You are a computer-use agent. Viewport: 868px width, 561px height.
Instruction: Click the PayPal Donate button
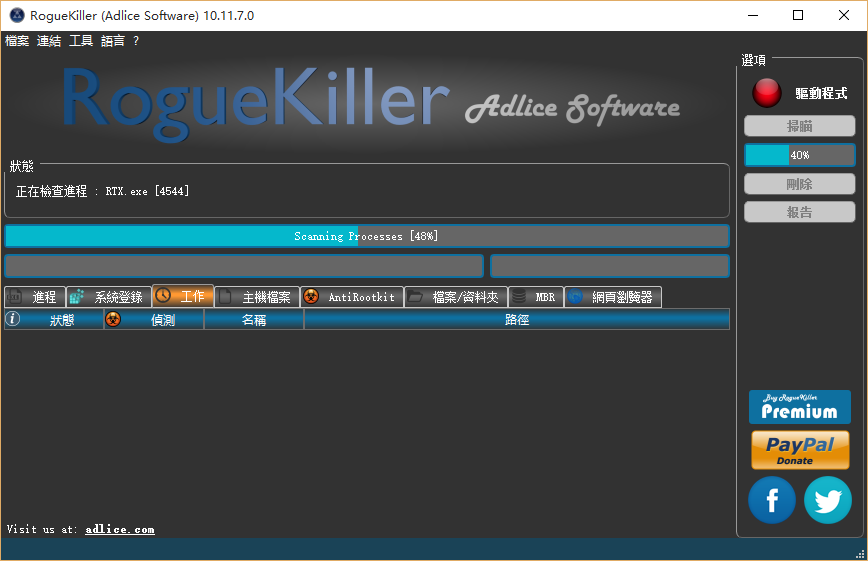tap(800, 450)
